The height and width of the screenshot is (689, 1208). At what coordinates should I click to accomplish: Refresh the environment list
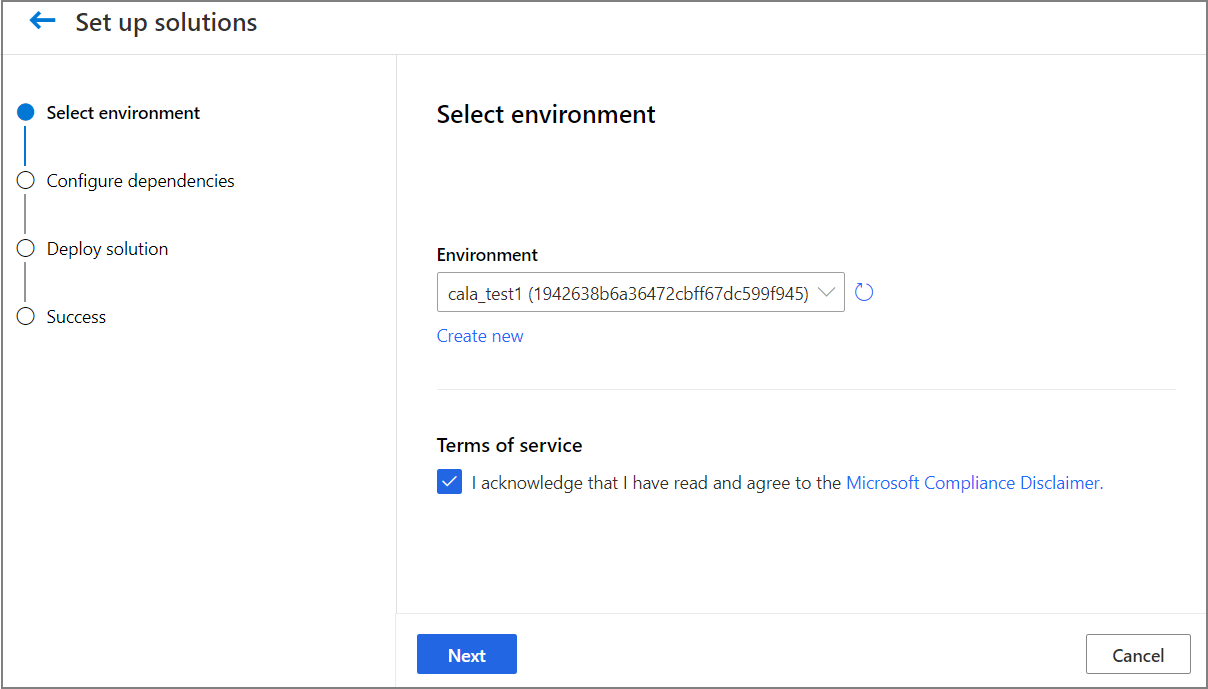pyautogui.click(x=865, y=293)
